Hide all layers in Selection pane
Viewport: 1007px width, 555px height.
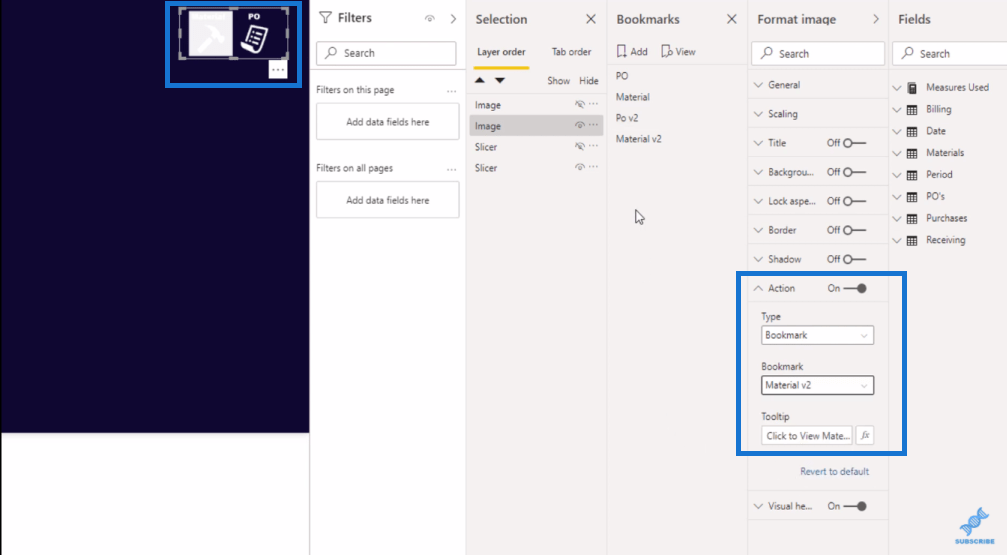(588, 81)
